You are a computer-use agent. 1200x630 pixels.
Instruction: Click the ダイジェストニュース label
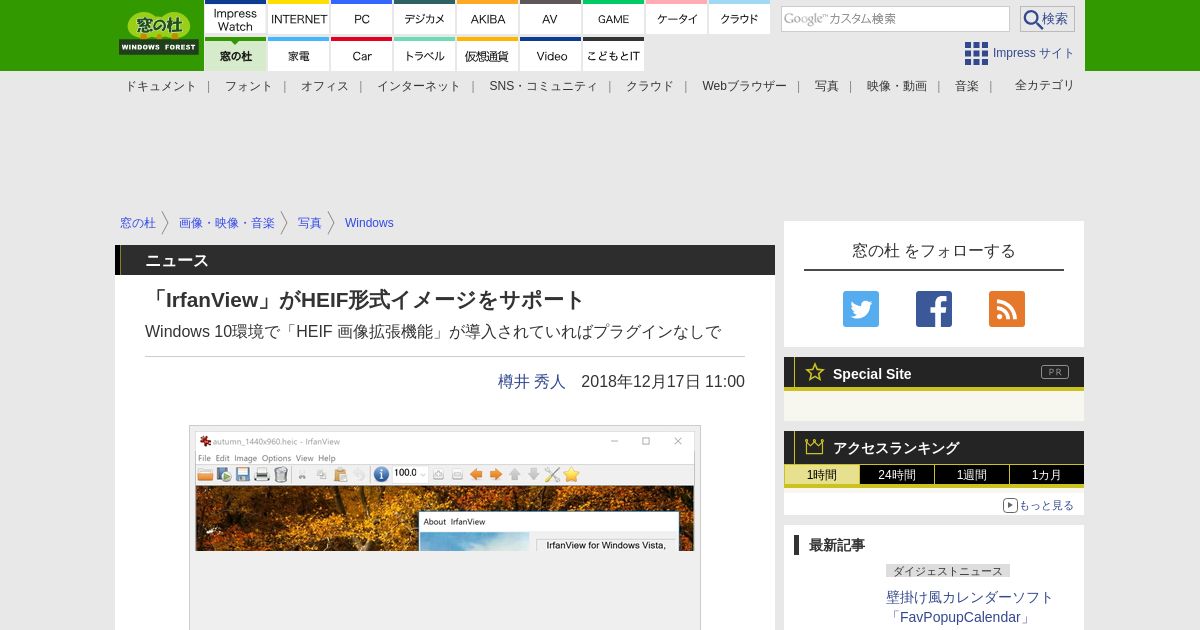coord(948,571)
